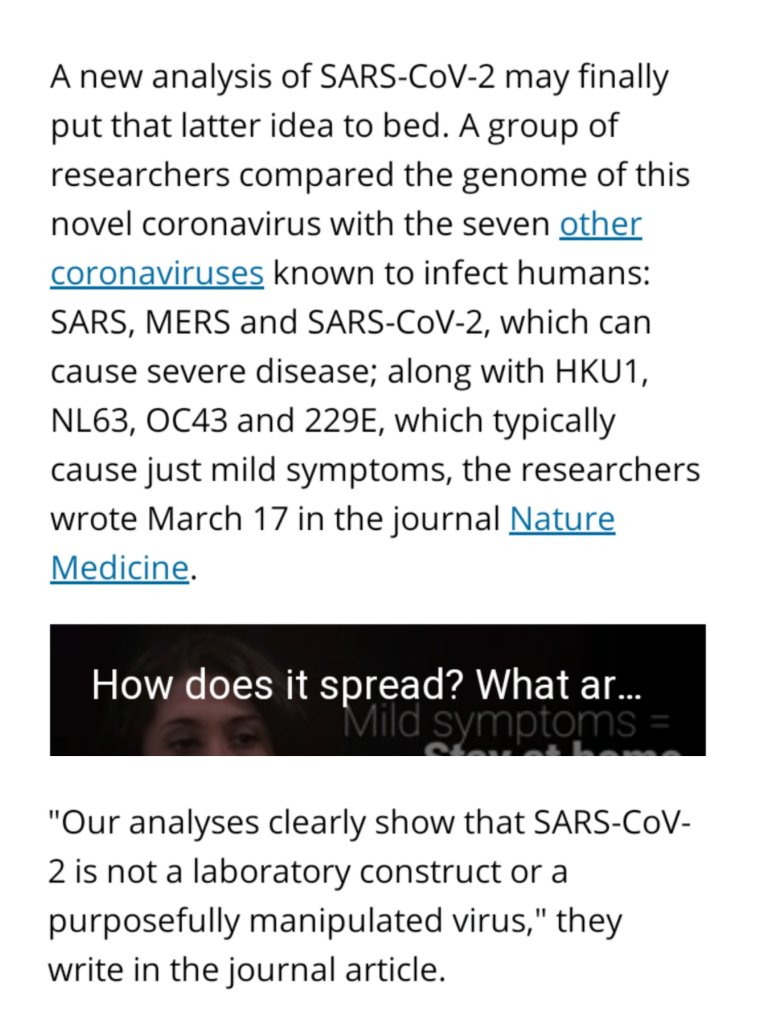Select the word 'HKU1' in the article
This screenshot has height=1024, width=777.
(x=598, y=370)
